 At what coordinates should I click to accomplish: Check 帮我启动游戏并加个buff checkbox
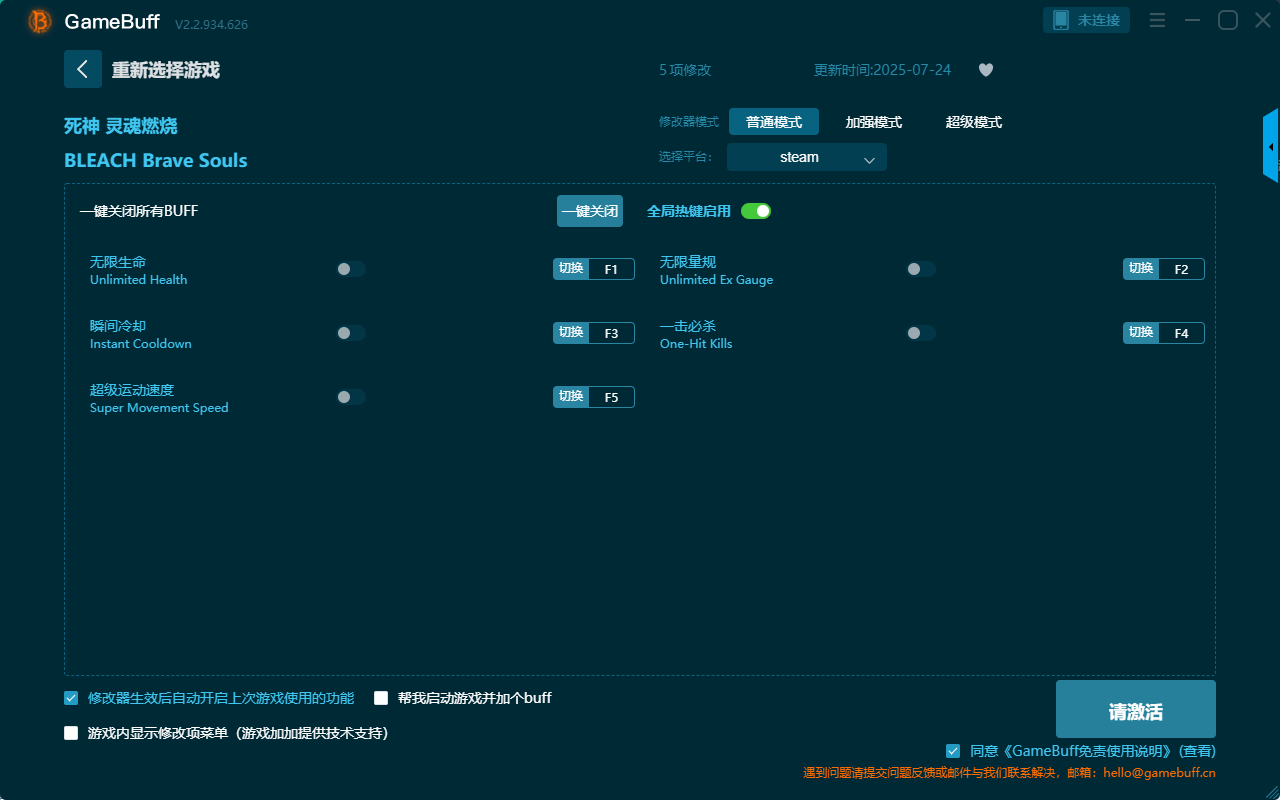pos(381,697)
